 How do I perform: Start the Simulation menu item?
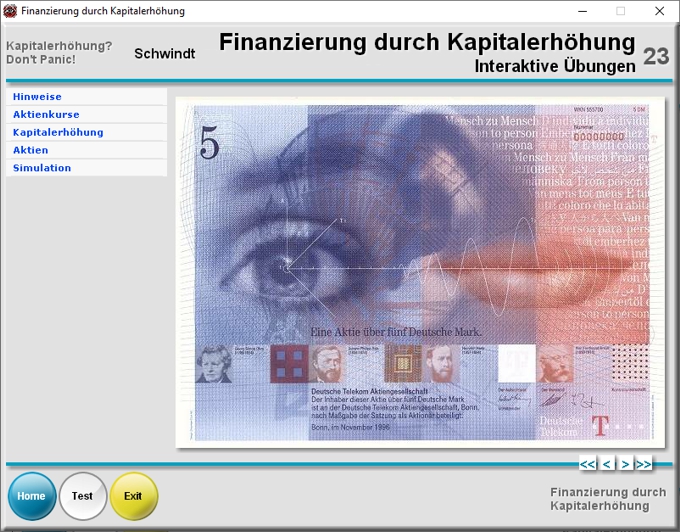coord(42,168)
